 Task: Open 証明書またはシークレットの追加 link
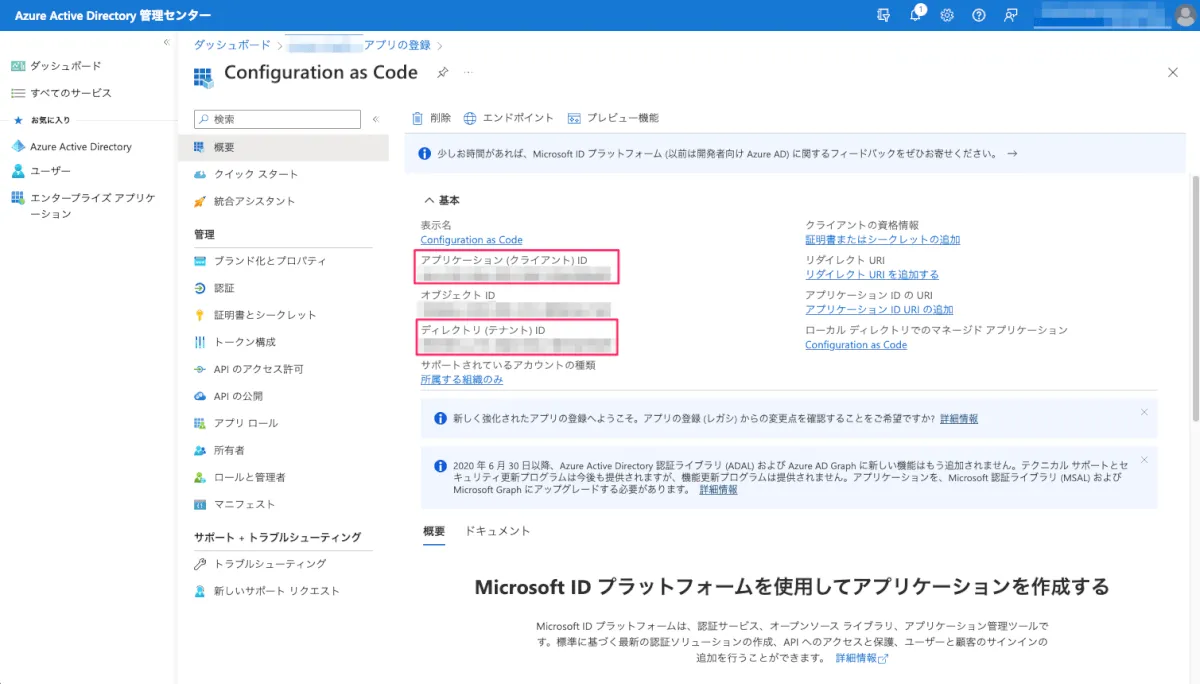(882, 239)
